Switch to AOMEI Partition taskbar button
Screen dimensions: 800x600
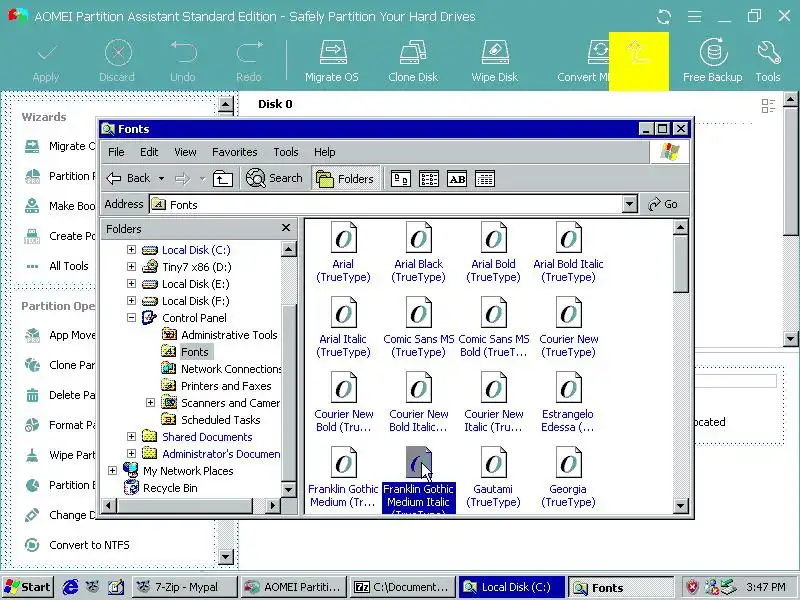pos(293,587)
